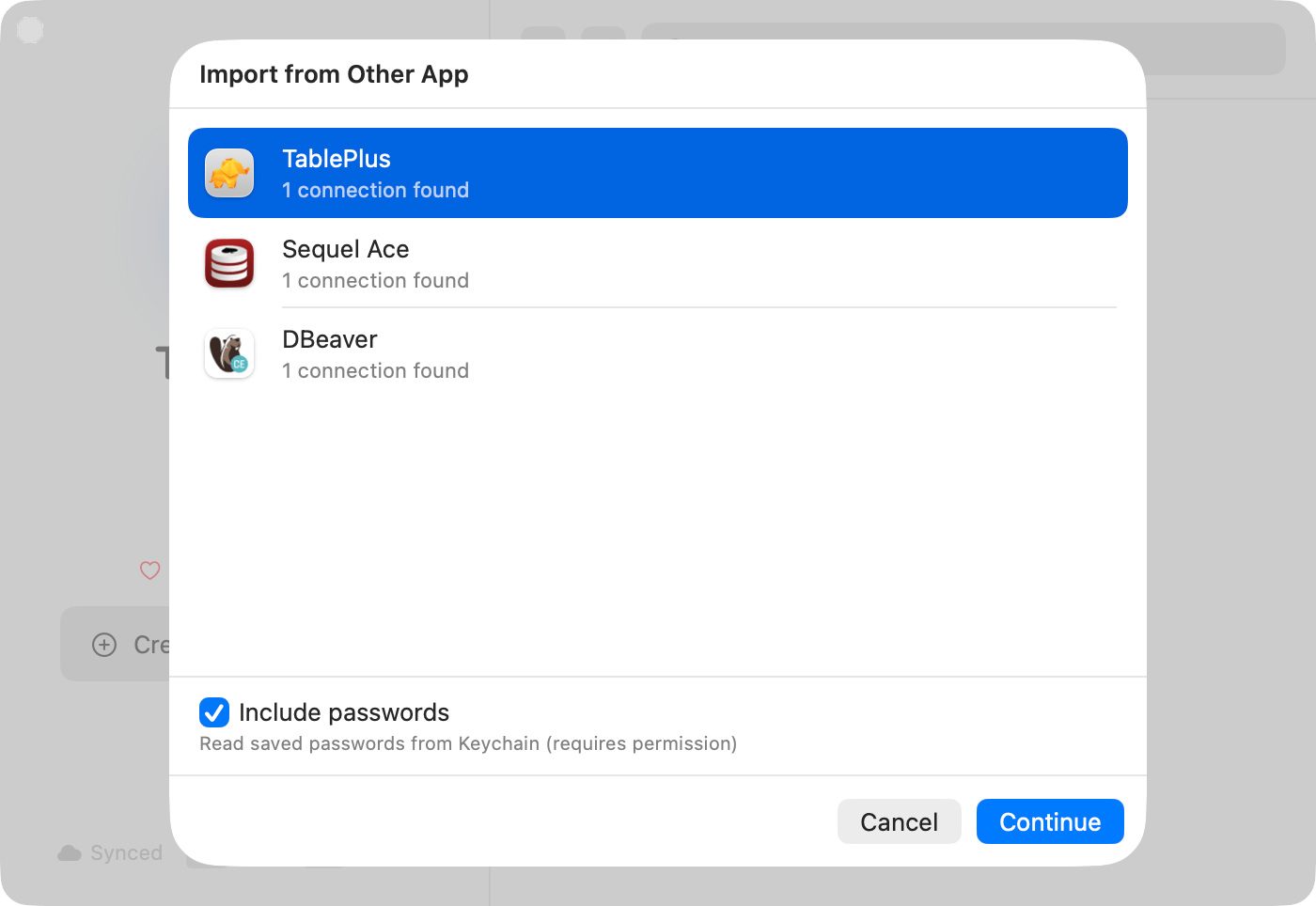Choose the DBeaver row label
The image size is (1316, 906).
[330, 339]
